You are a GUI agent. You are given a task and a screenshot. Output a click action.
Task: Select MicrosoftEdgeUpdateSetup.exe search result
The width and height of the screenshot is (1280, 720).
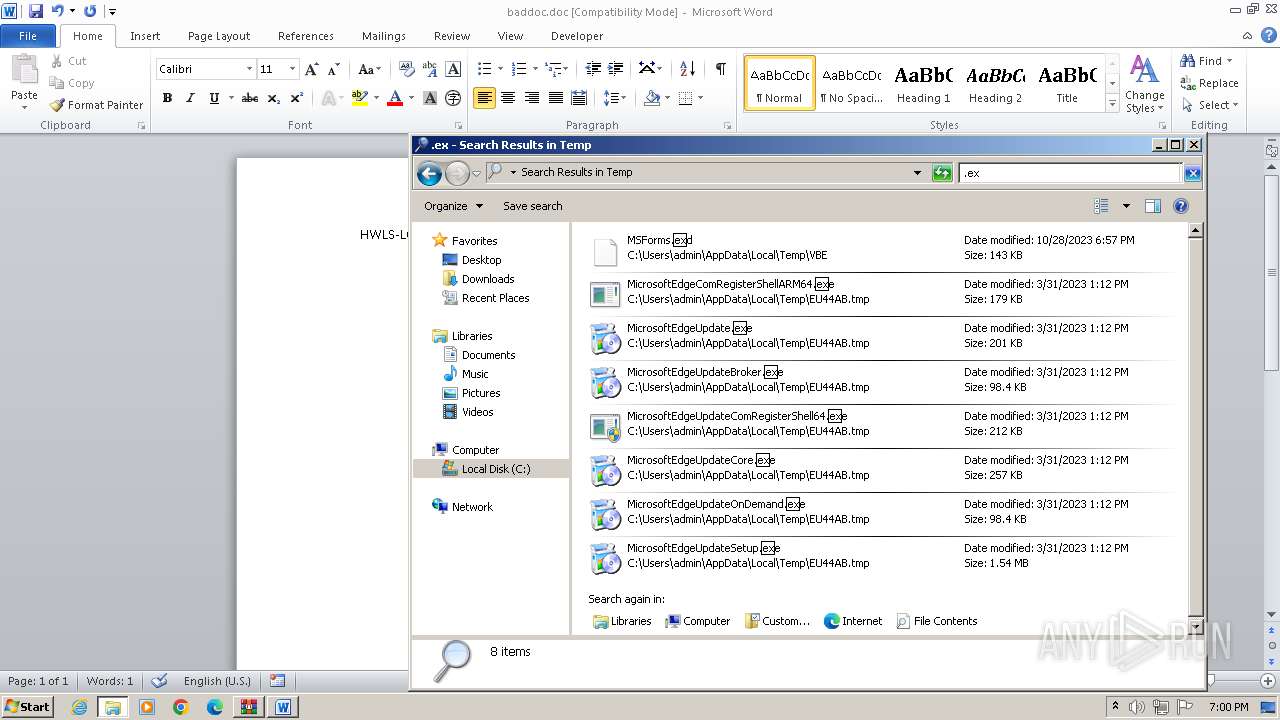(880, 556)
